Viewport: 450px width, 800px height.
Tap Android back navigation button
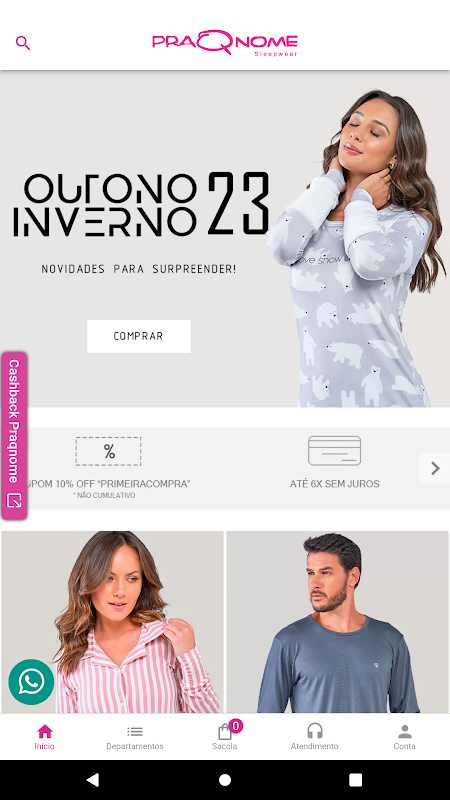click(93, 780)
